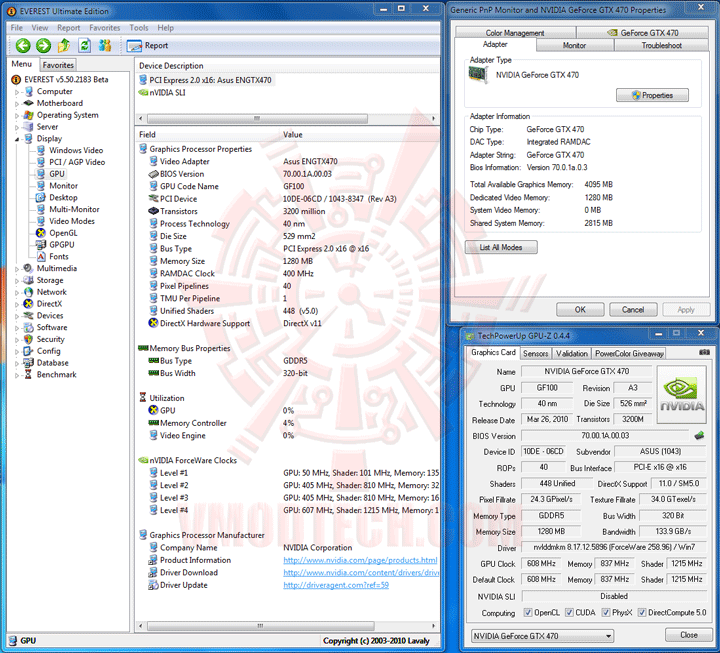Select PCI / AGP Video tree item

pyautogui.click(x=77, y=162)
